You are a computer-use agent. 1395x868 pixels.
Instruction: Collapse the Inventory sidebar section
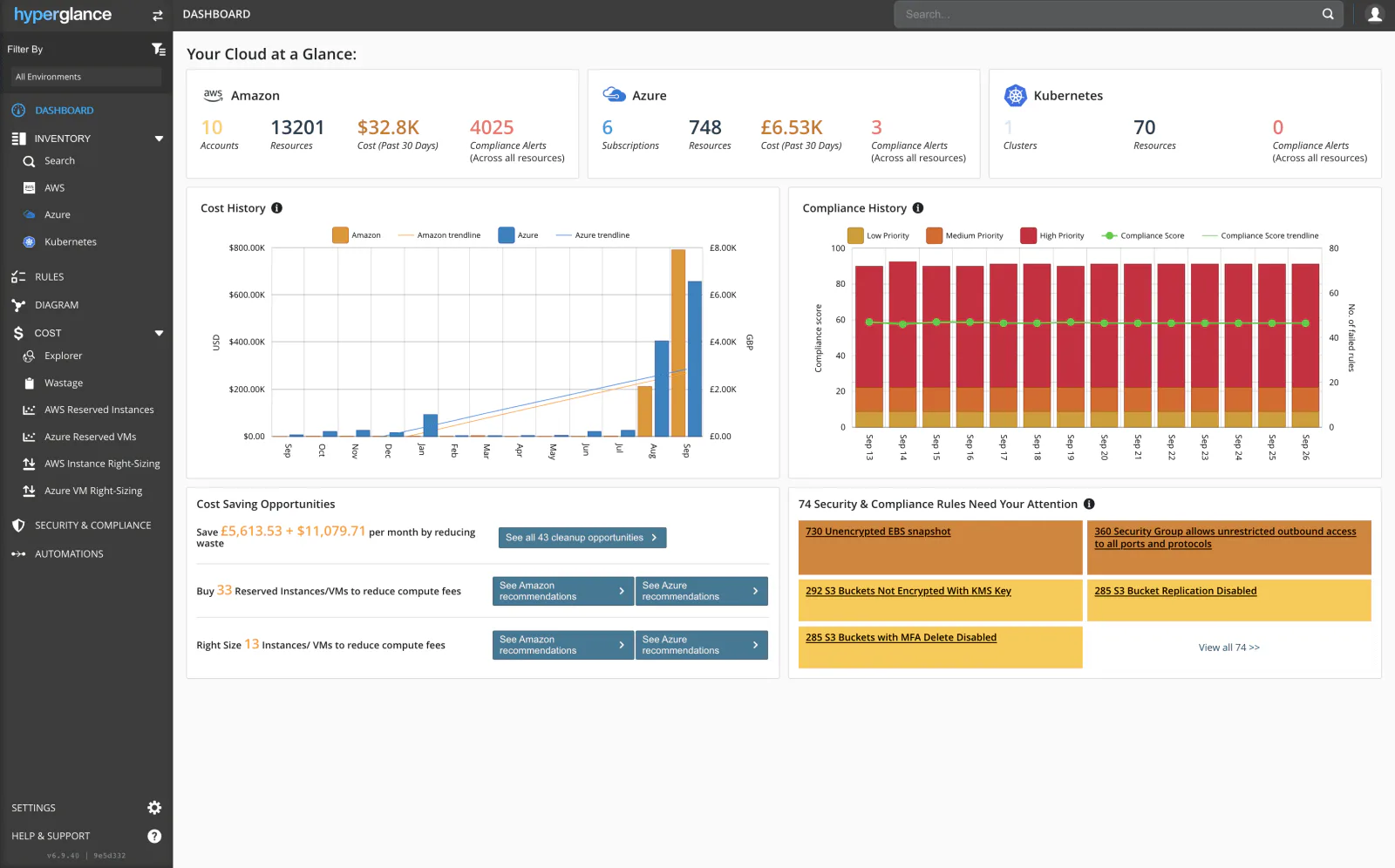click(159, 138)
